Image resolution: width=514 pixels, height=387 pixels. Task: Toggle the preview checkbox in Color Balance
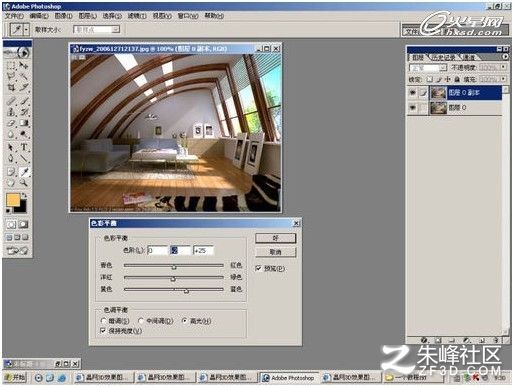[x=258, y=268]
